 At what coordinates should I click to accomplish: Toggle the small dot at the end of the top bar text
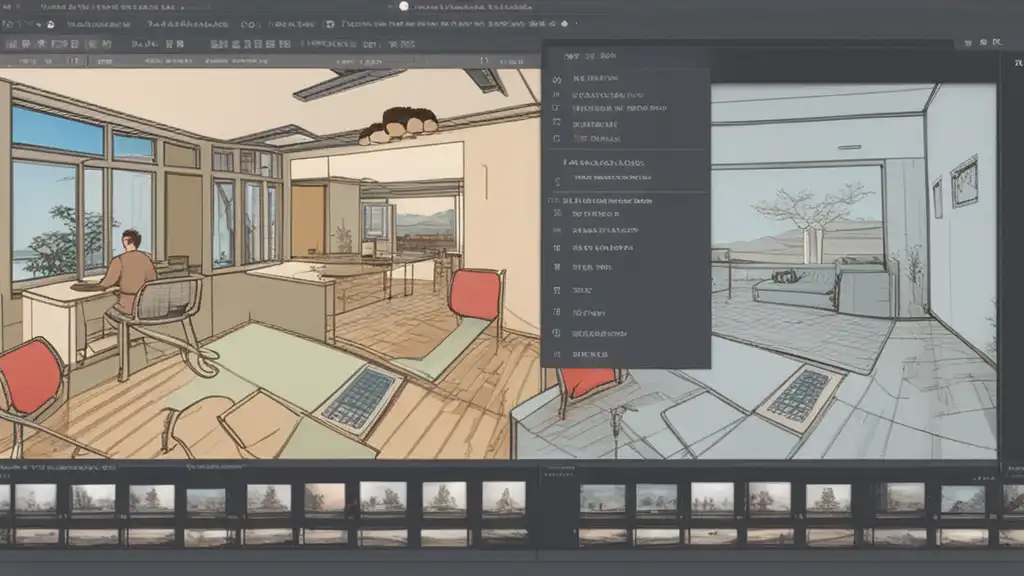pyautogui.click(x=564, y=22)
